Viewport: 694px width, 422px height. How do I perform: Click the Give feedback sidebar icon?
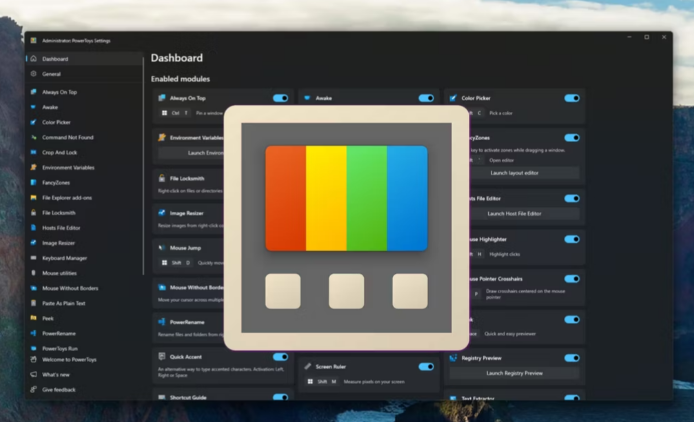pos(34,389)
